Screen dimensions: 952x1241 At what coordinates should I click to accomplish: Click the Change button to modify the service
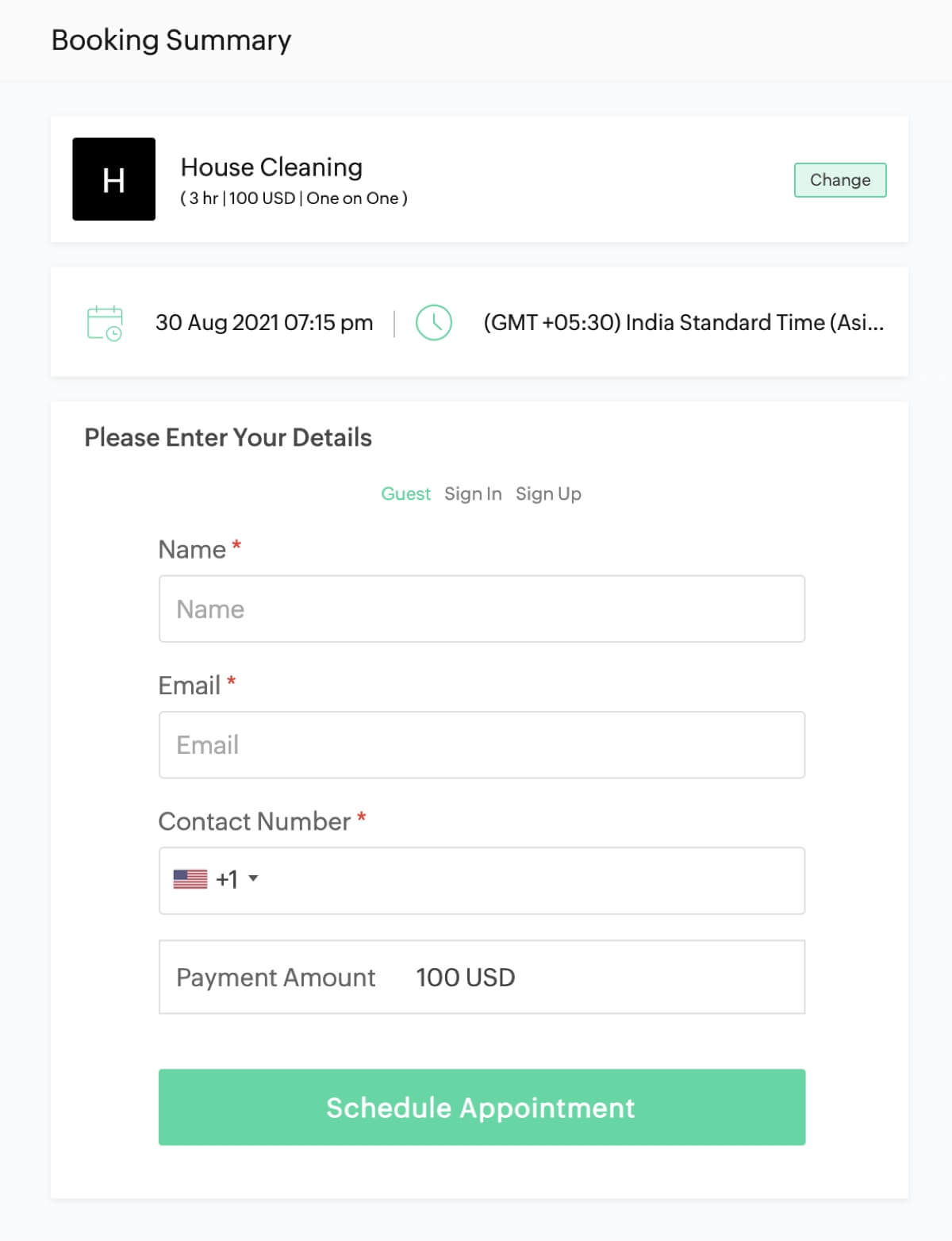[840, 180]
